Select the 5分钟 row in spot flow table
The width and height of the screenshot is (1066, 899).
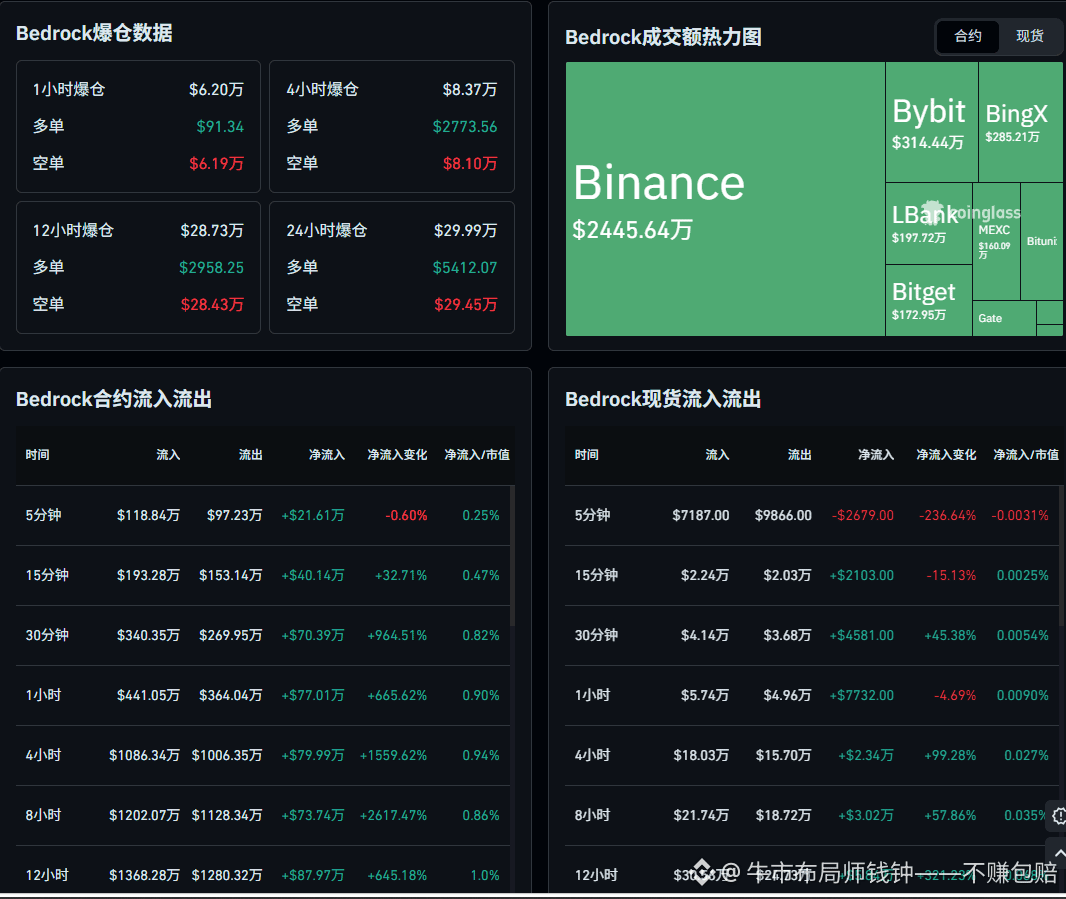click(x=812, y=515)
